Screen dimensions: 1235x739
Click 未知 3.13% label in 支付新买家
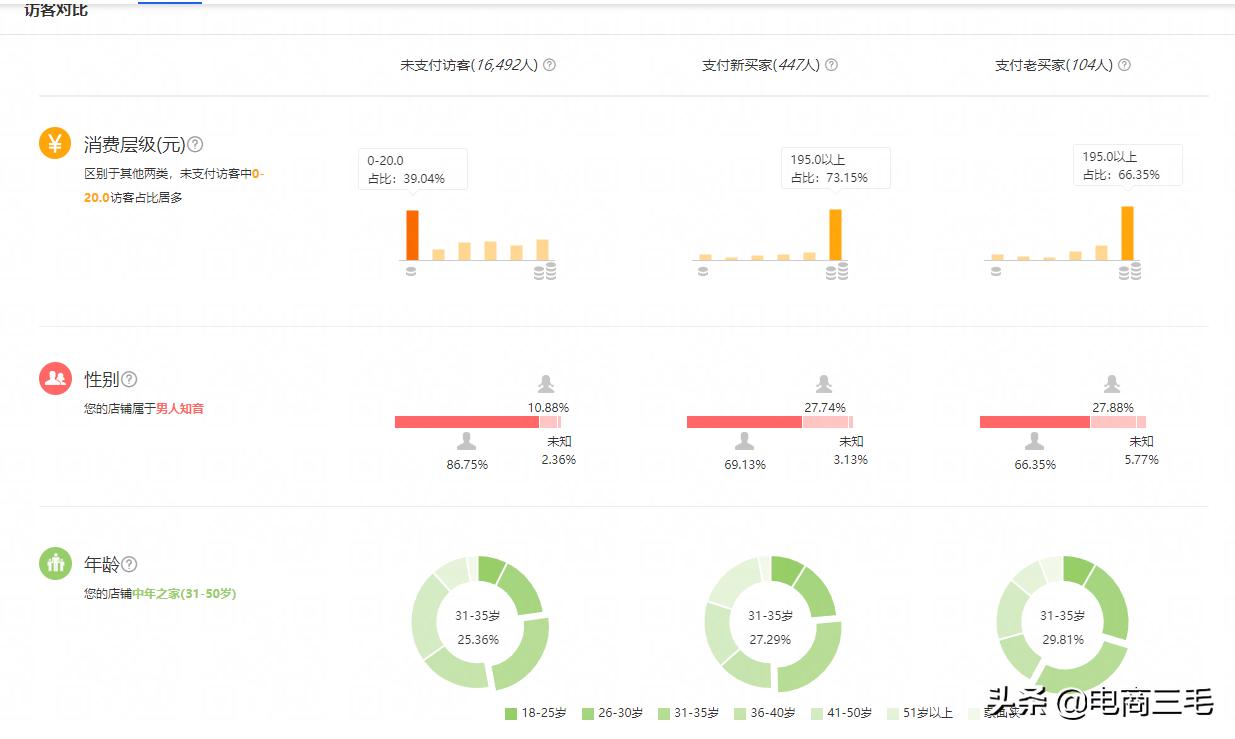[x=851, y=450]
